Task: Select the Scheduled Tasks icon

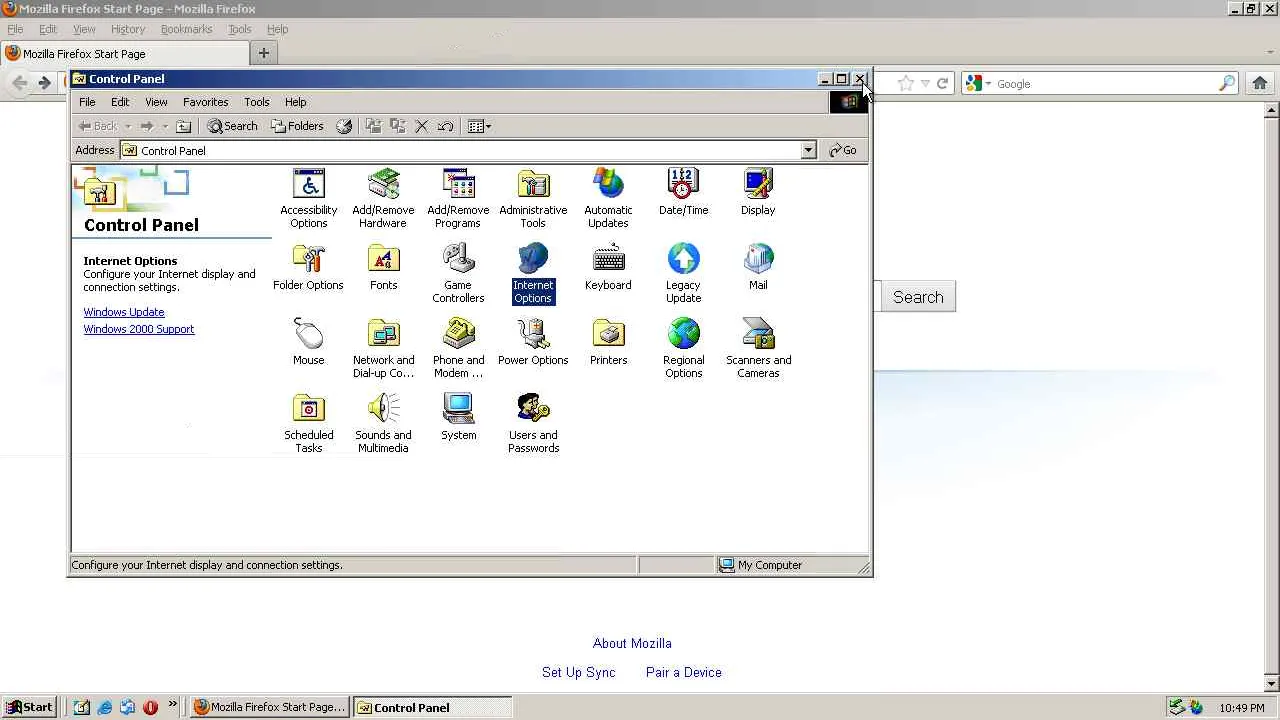Action: point(308,423)
